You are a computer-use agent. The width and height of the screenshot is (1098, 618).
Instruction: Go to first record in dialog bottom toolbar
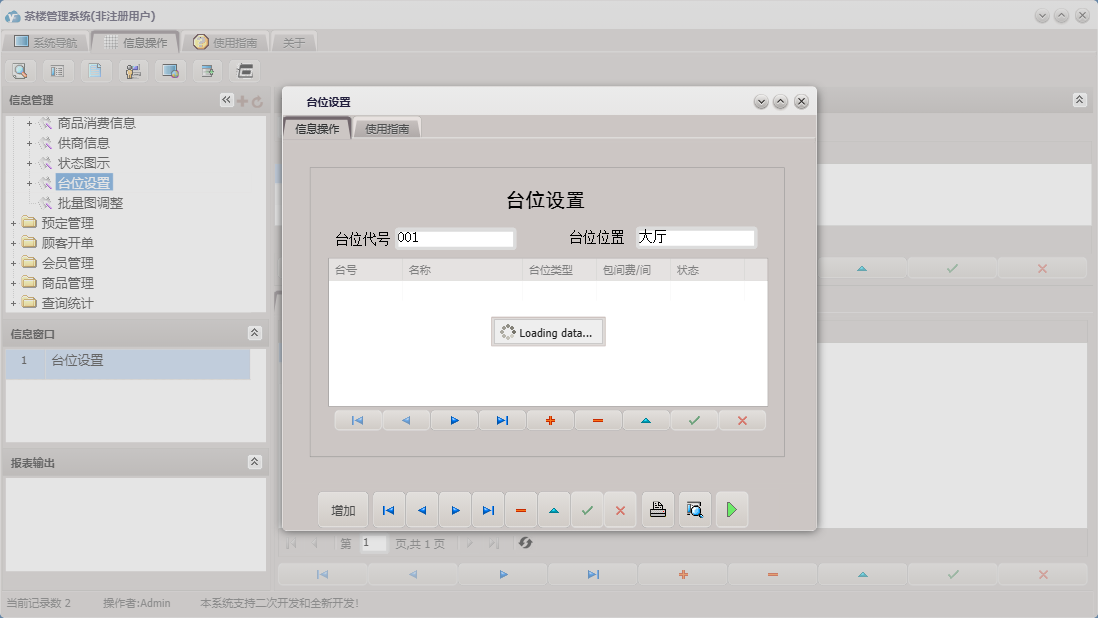pyautogui.click(x=389, y=510)
